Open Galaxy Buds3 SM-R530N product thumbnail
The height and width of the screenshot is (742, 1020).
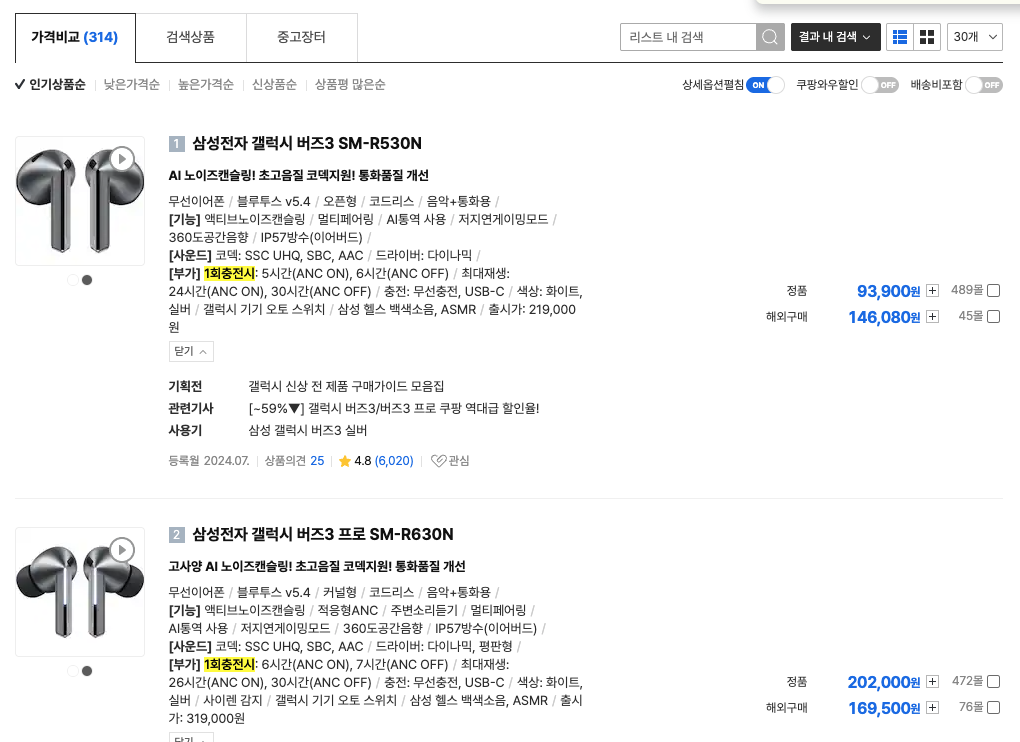tap(80, 201)
